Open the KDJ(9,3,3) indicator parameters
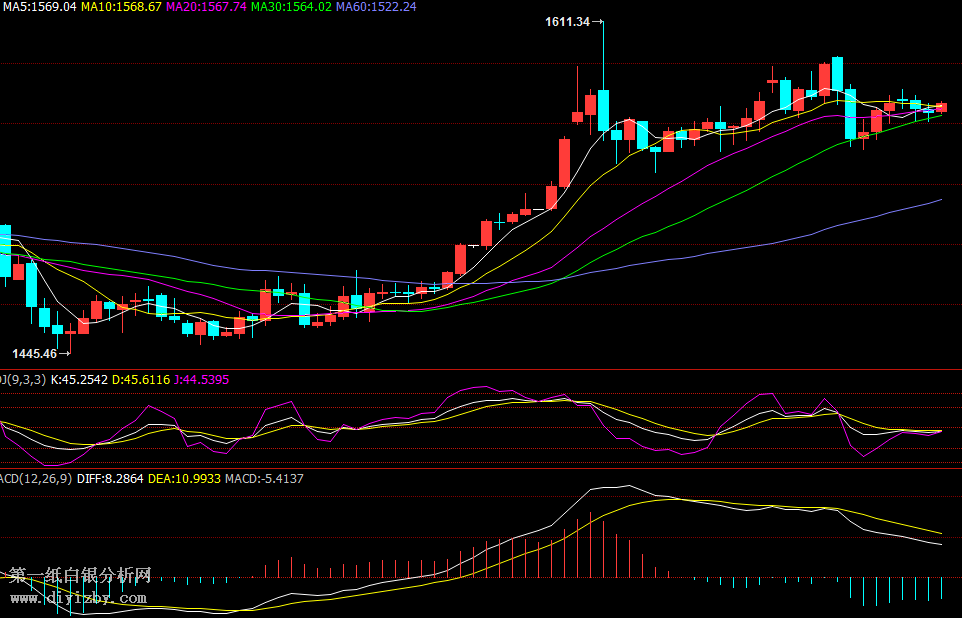This screenshot has height=618, width=962. 22,380
